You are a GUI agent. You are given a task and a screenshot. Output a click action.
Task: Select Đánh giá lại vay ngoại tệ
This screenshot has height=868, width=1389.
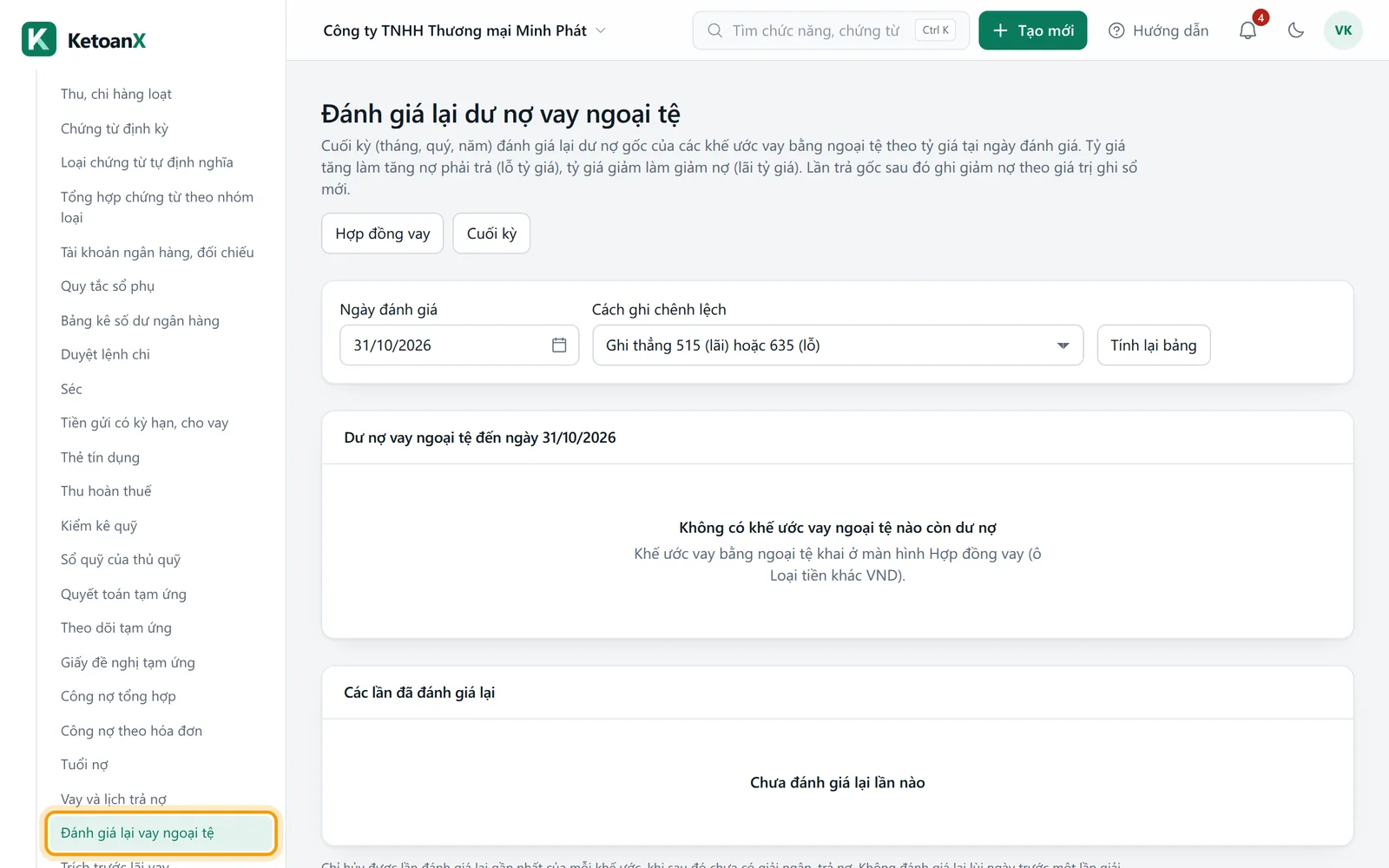(x=161, y=833)
